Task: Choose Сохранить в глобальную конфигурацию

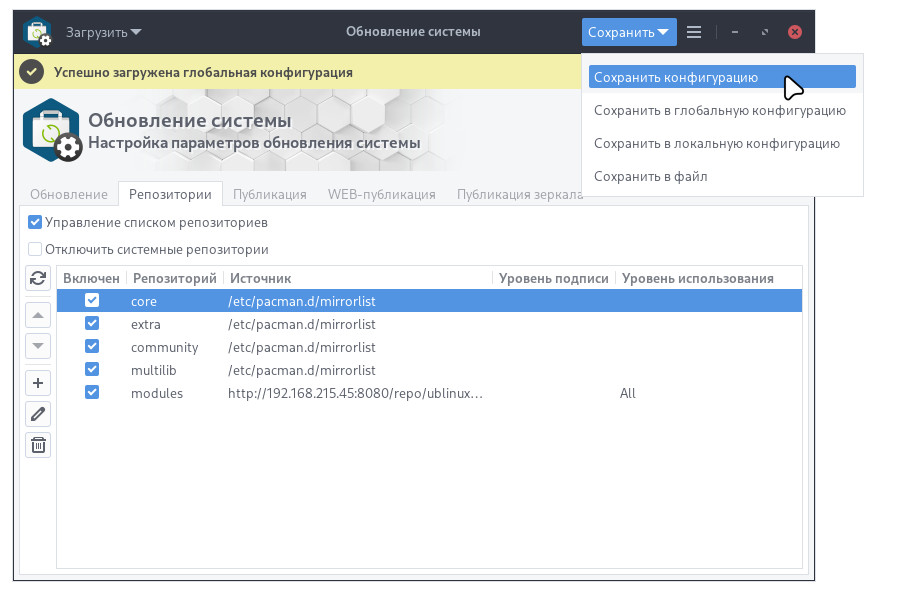Action: [722, 110]
